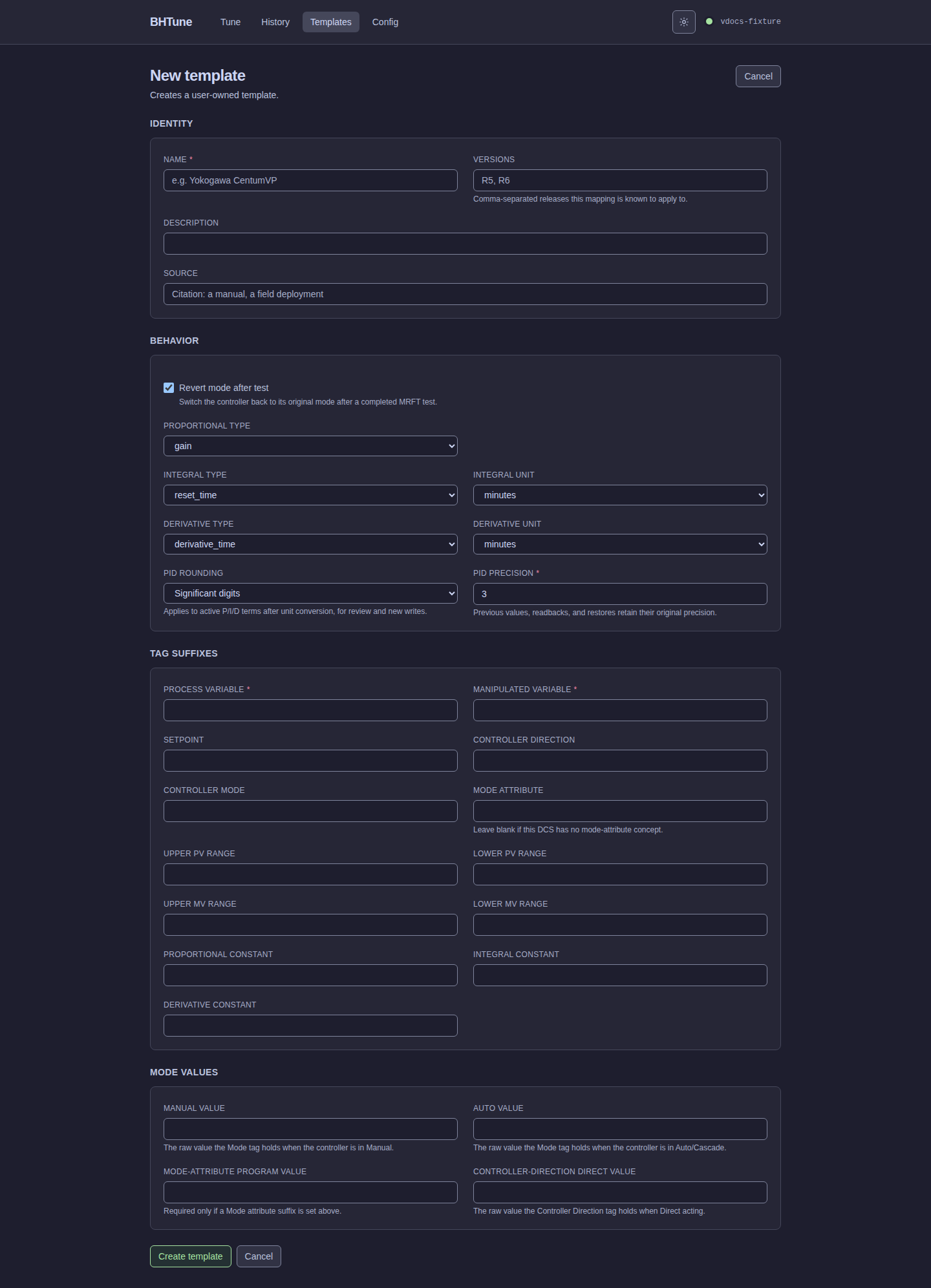The height and width of the screenshot is (1288, 931).
Task: Open the History tab
Action: click(x=275, y=22)
